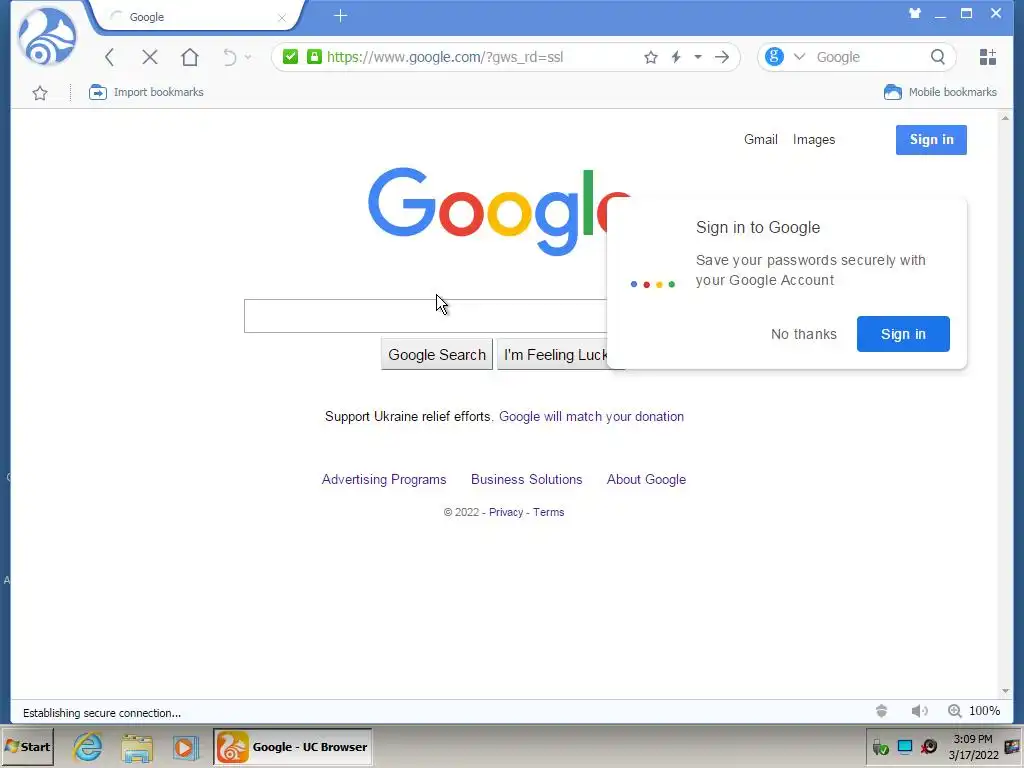Bookmark this page with the address bar star
The image size is (1024, 768).
[x=650, y=57]
